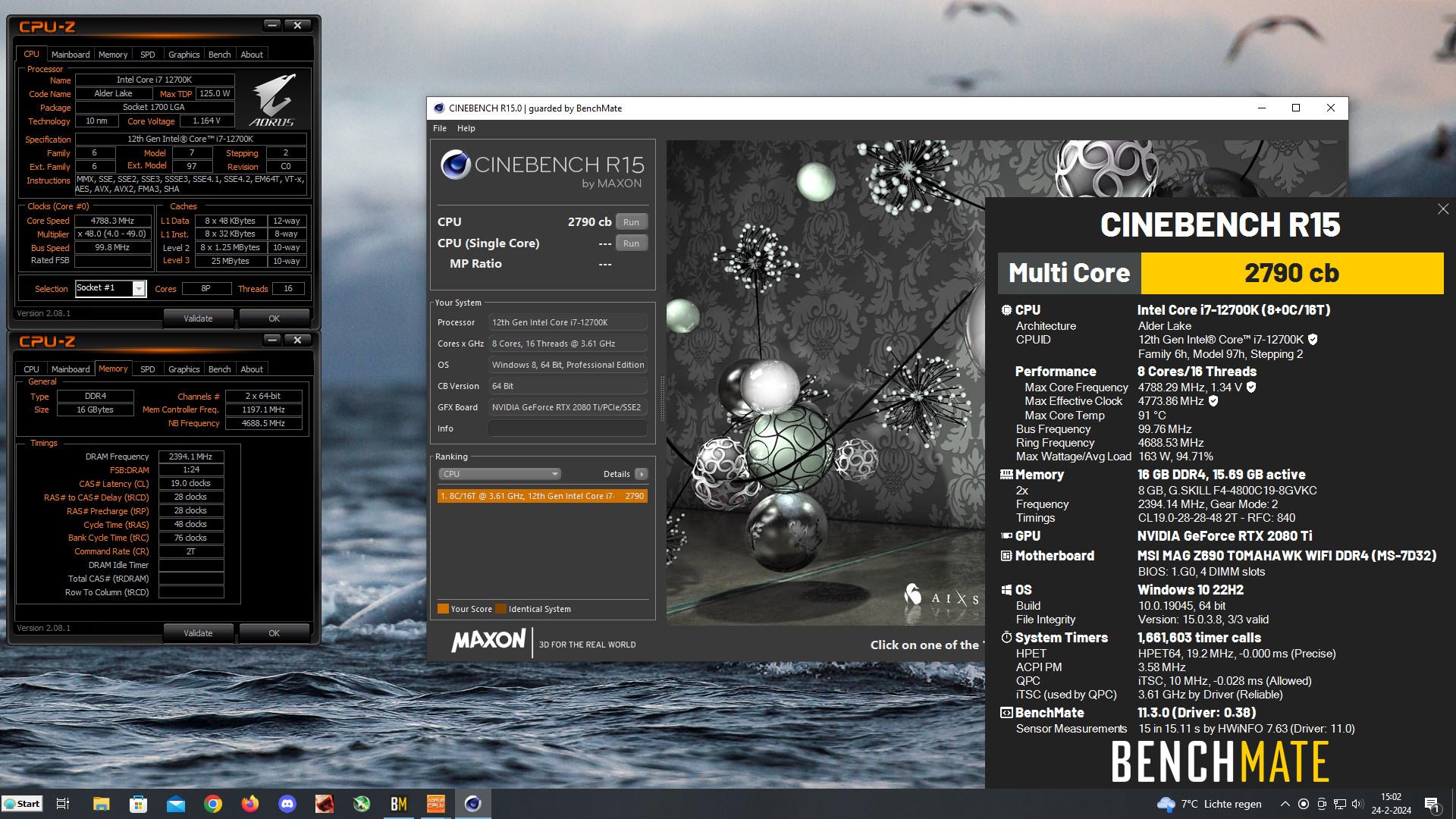
Task: Click the Meet Now camera tray icon
Action: point(1322,804)
